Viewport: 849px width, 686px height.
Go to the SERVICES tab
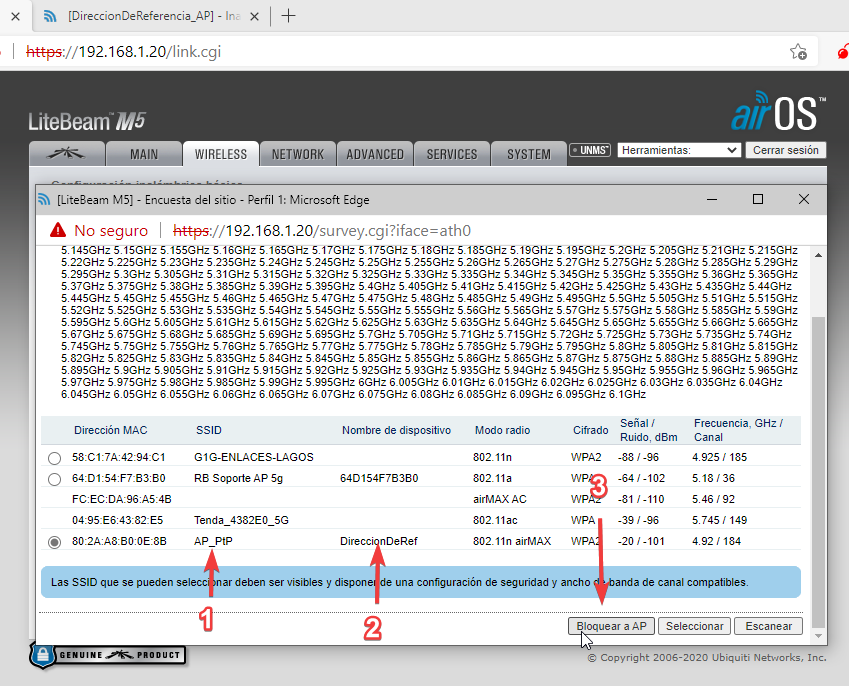(451, 154)
